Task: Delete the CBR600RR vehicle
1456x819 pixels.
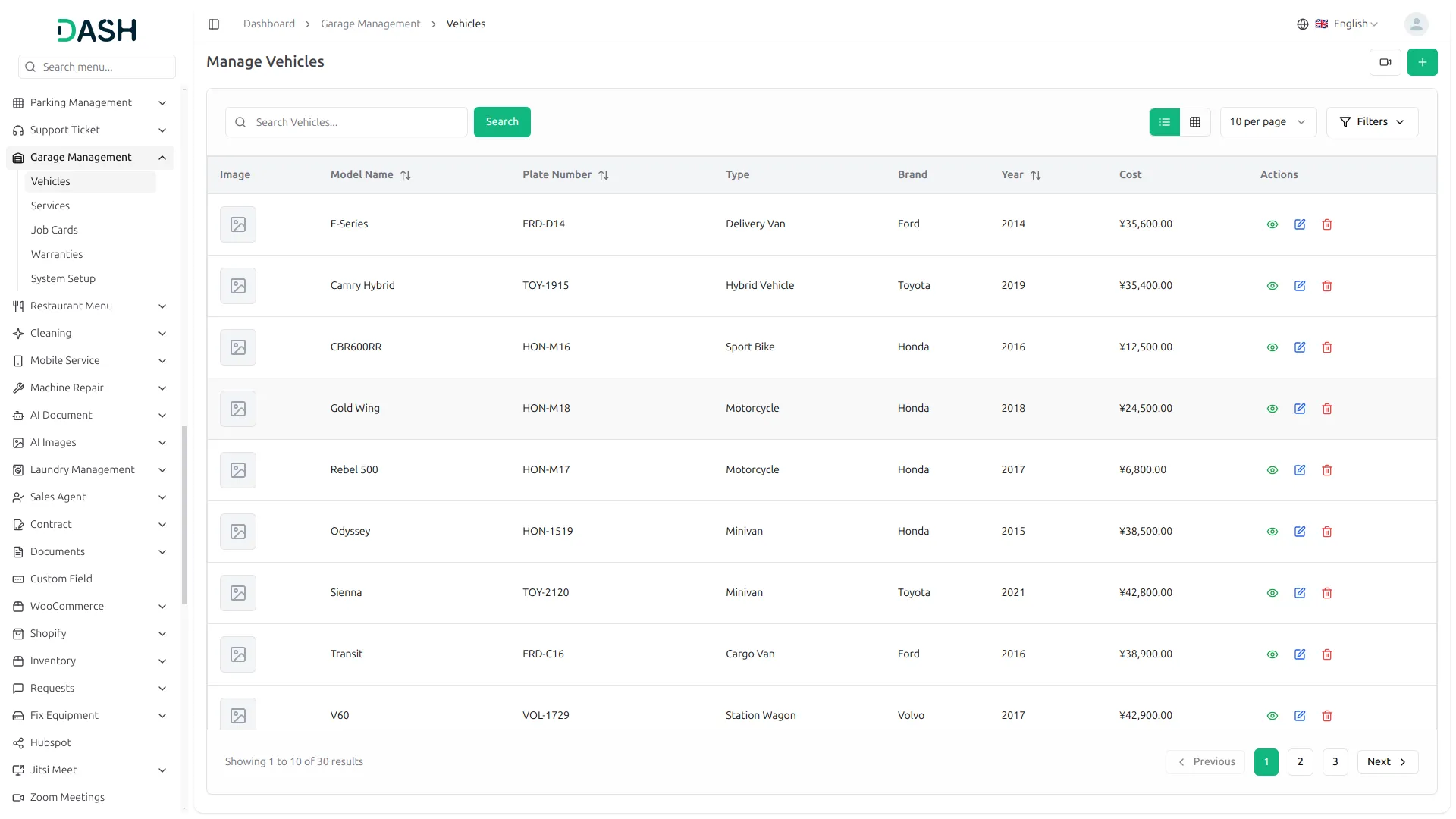Action: point(1327,347)
